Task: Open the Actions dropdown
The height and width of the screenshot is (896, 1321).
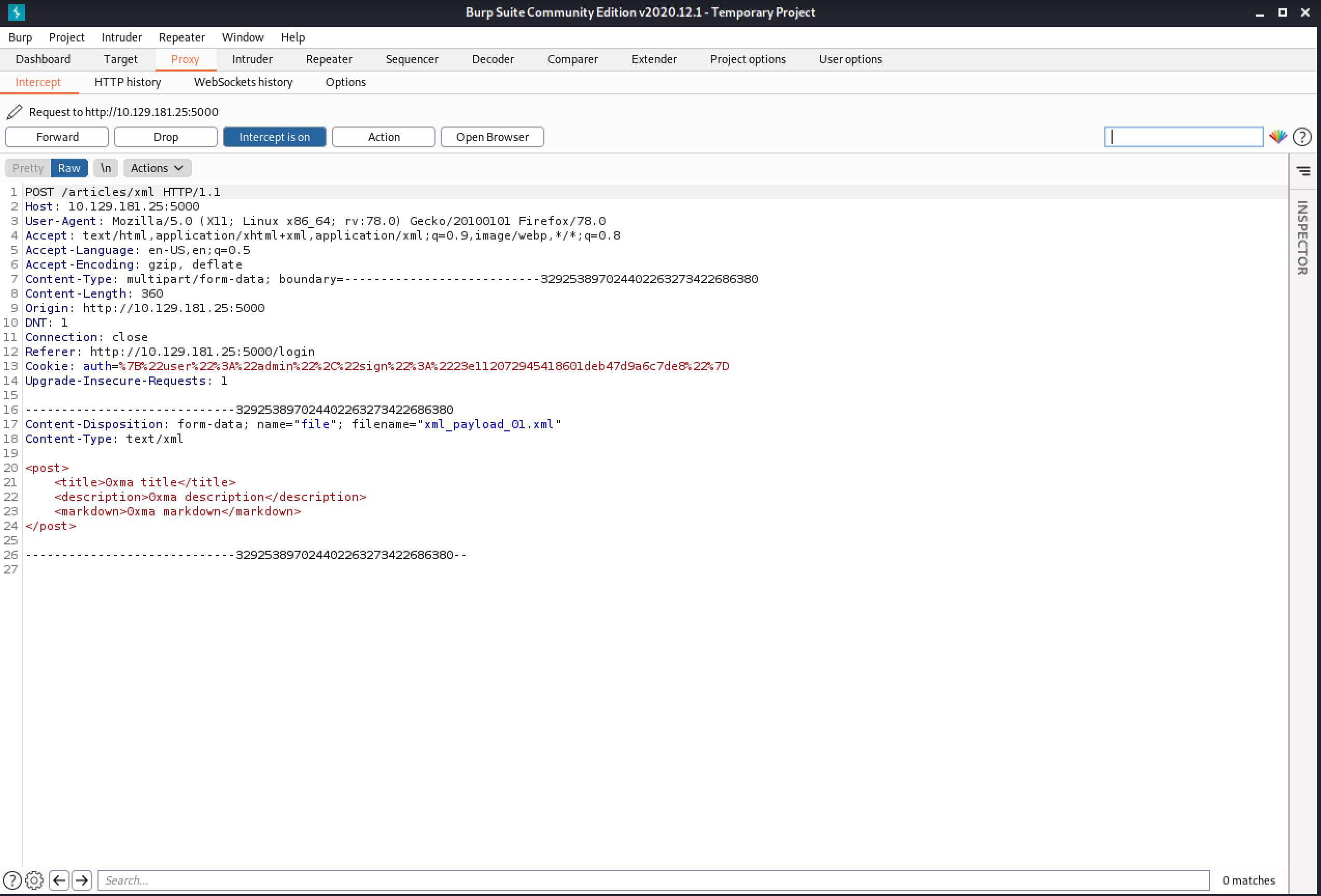Action: [157, 169]
